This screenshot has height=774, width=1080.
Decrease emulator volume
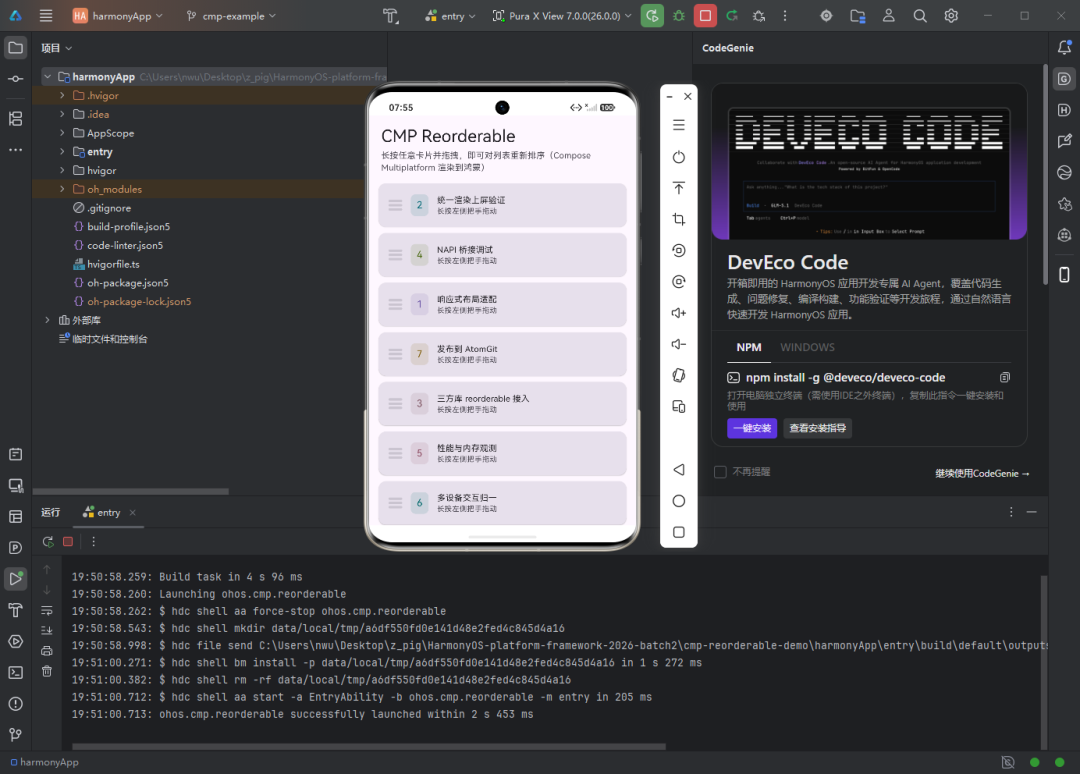coord(678,344)
